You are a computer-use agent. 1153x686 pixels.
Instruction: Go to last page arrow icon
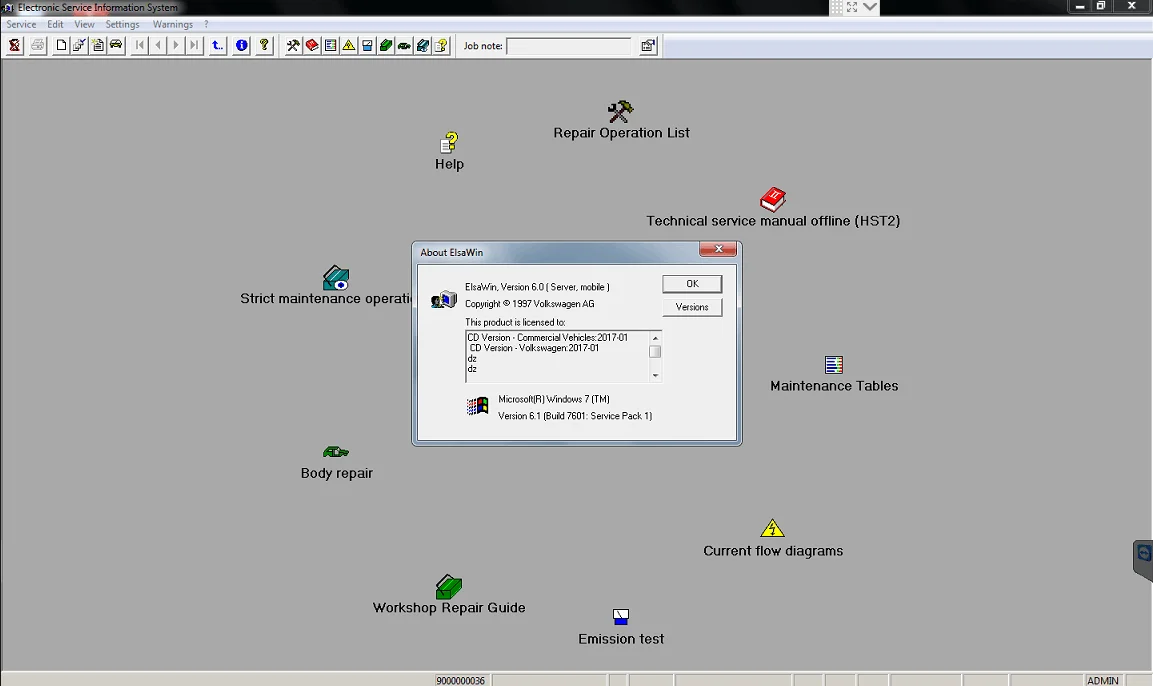pos(194,46)
